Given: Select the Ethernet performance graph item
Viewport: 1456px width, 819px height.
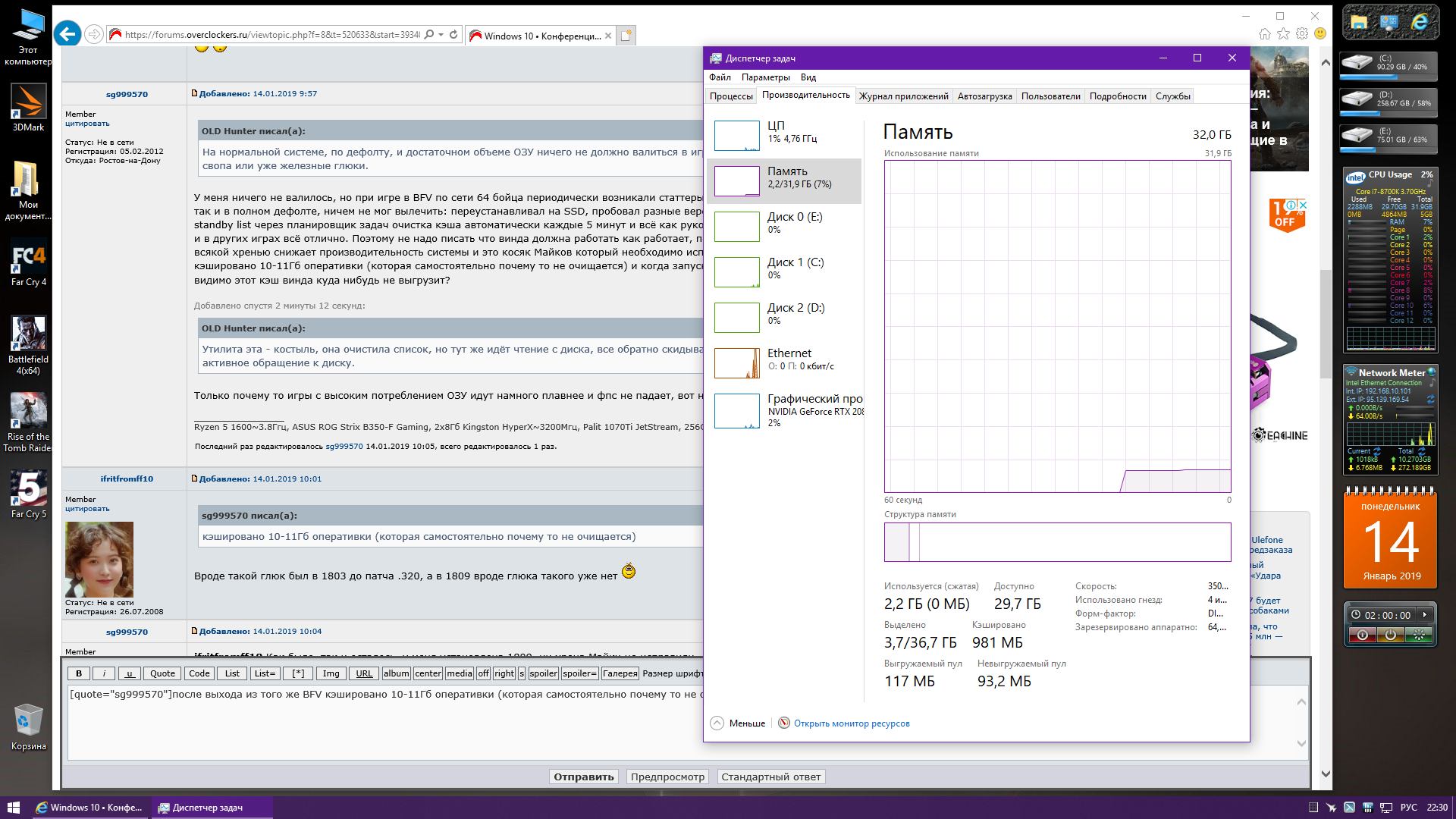Looking at the screenshot, I should click(x=785, y=362).
